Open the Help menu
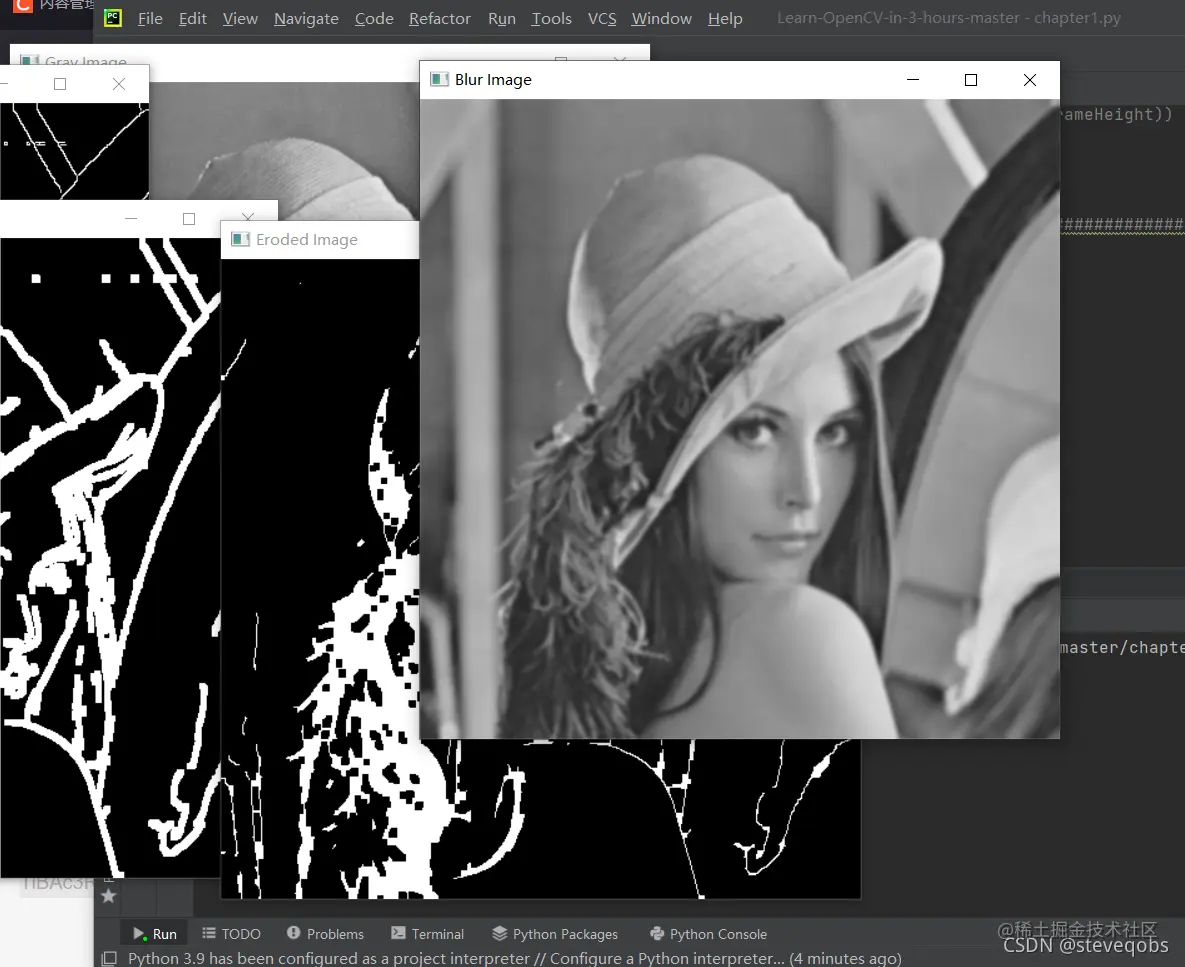1185x967 pixels. tap(726, 18)
